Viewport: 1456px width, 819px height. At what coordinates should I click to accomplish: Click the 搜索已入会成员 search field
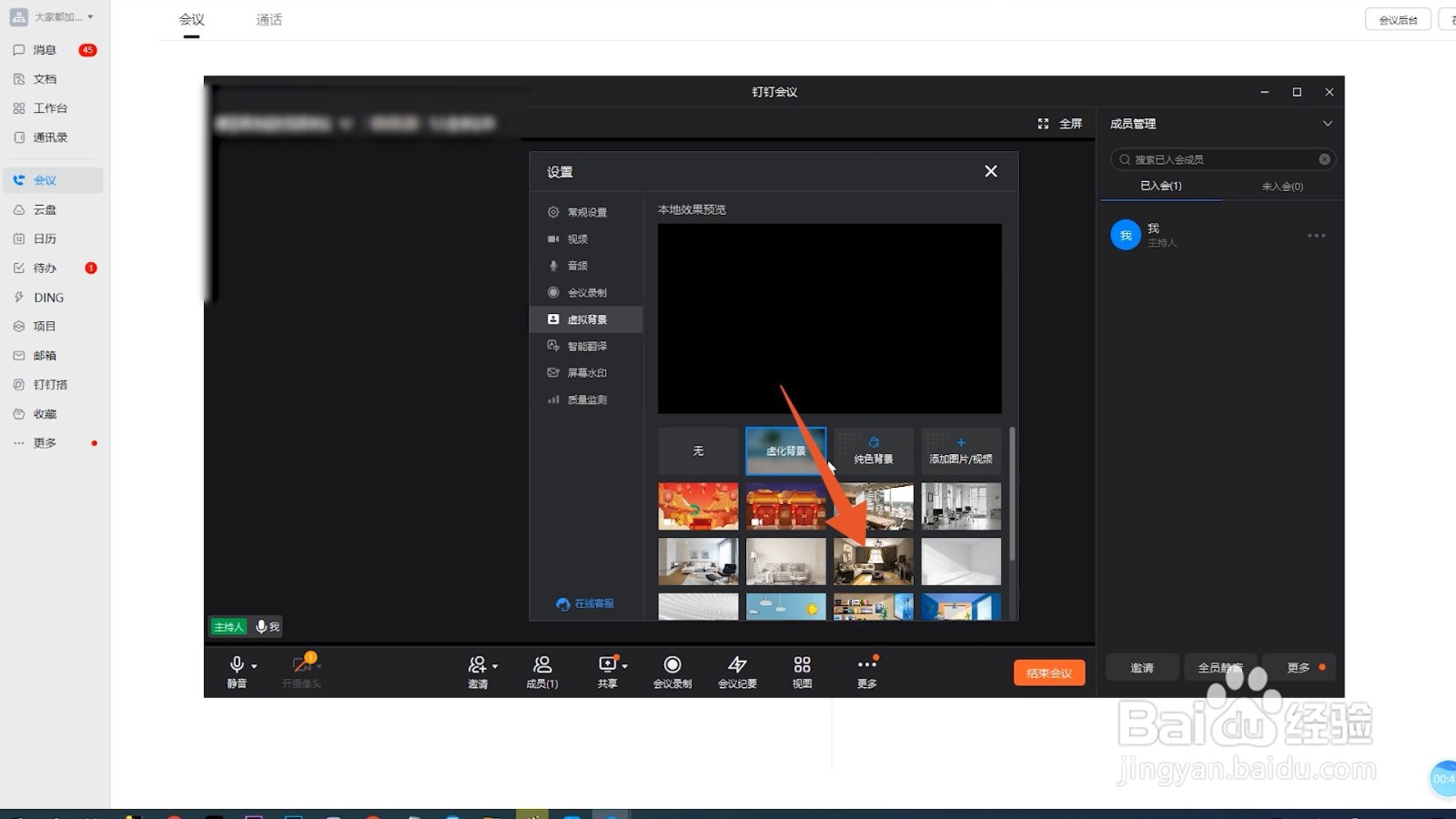click(x=1223, y=159)
